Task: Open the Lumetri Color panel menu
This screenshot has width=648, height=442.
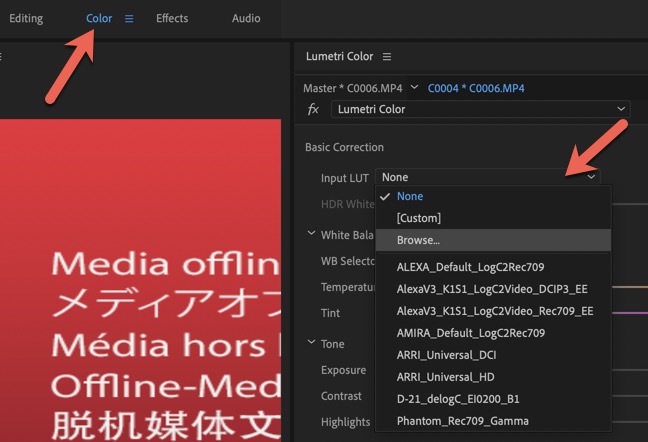Action: pyautogui.click(x=387, y=57)
